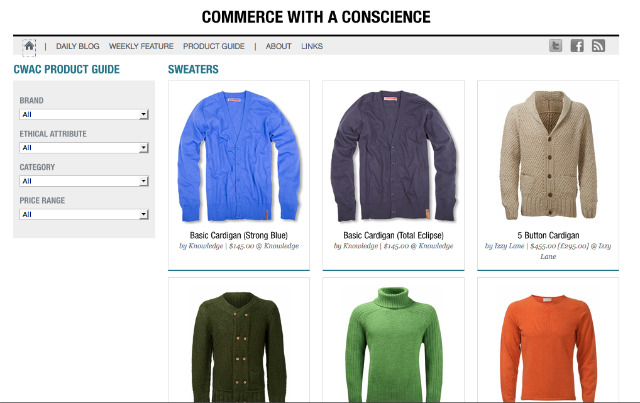Open the Price Range dropdown
This screenshot has height=403, width=640.
[x=84, y=214]
